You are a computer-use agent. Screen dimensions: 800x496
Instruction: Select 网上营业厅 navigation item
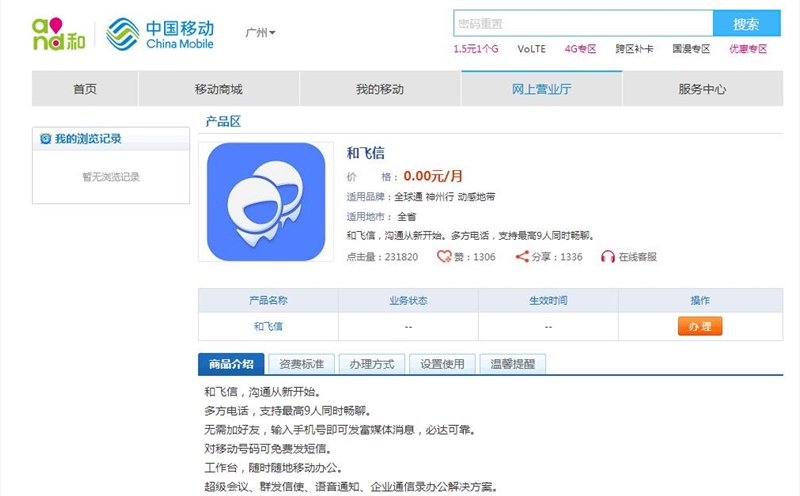coord(541,89)
